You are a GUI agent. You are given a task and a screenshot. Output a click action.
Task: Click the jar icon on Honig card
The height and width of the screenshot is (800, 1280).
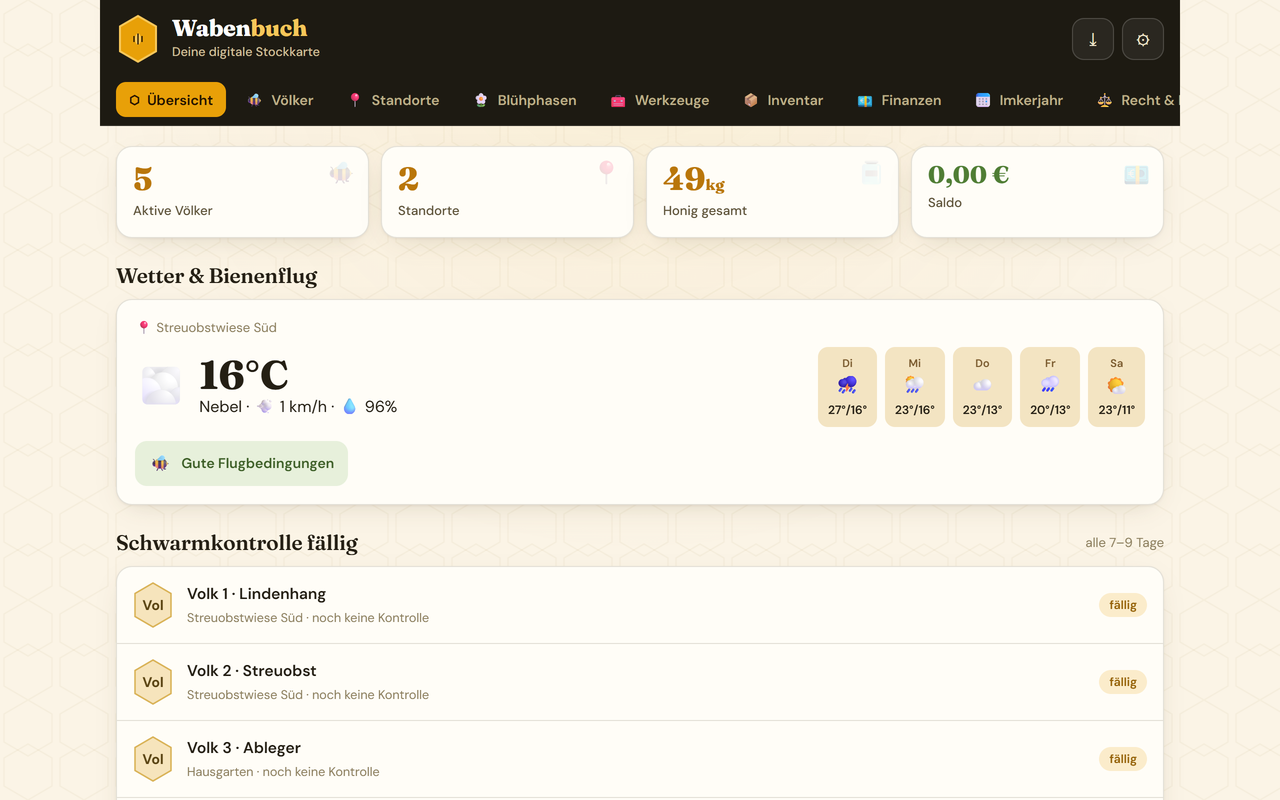(x=871, y=173)
